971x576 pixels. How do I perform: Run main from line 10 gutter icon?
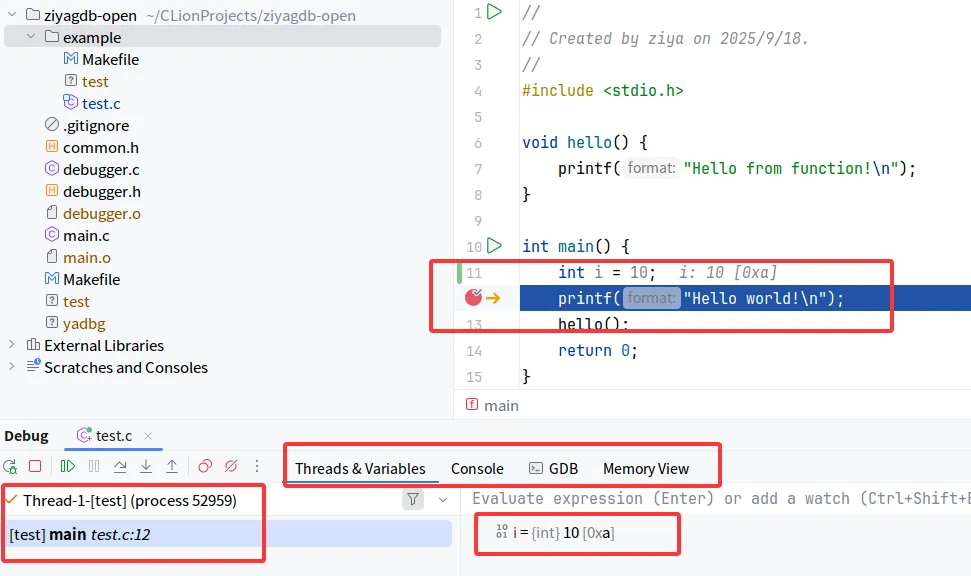(x=494, y=246)
